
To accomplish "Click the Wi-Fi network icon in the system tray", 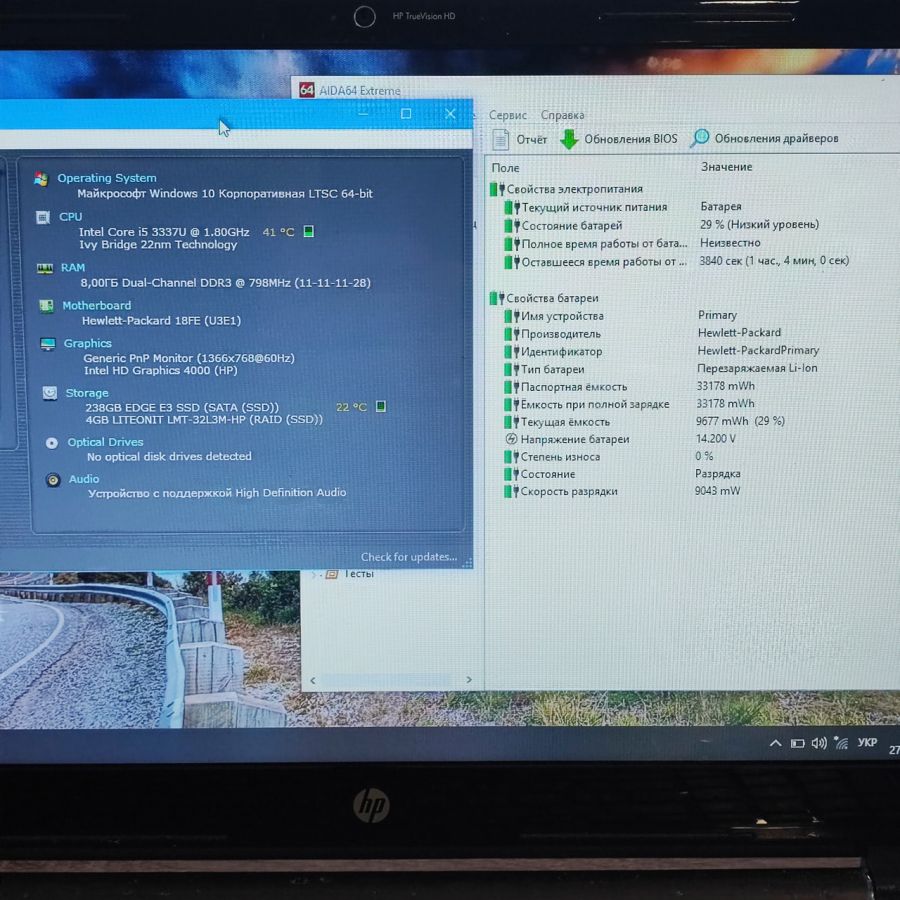I will [x=841, y=743].
